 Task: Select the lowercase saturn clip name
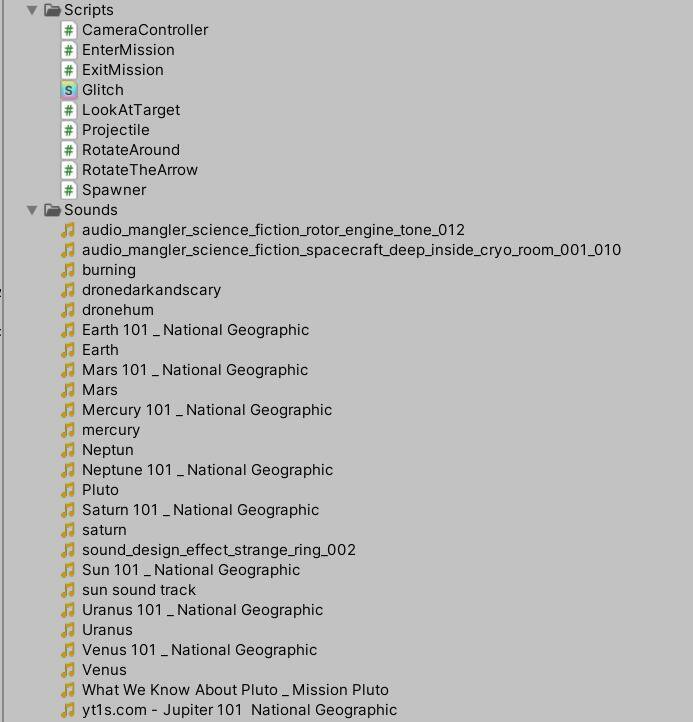(x=104, y=530)
